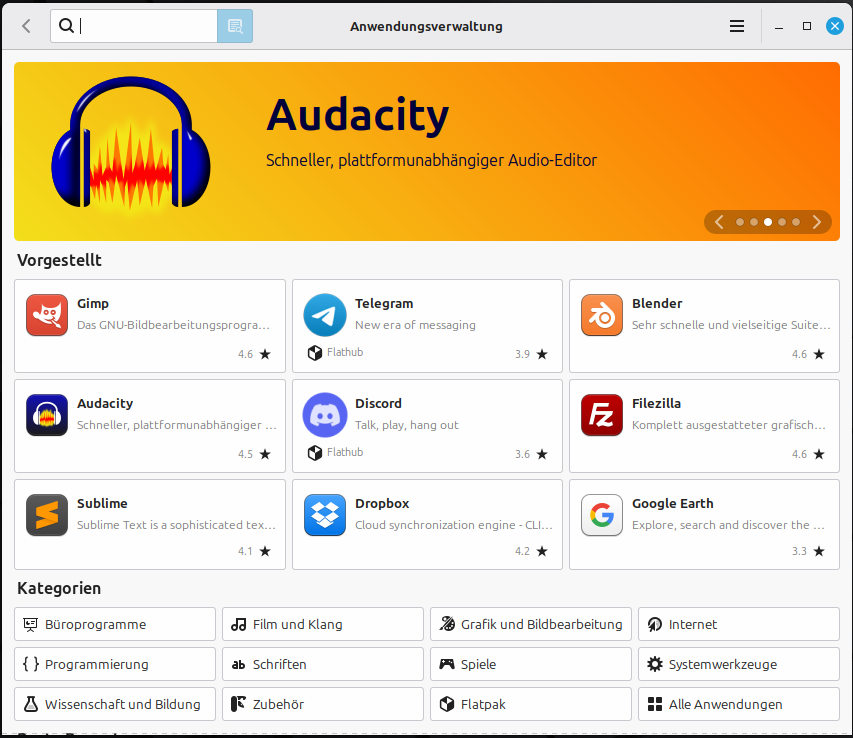Open Telegram app icon
Viewport: 853px width, 738px height.
(325, 315)
